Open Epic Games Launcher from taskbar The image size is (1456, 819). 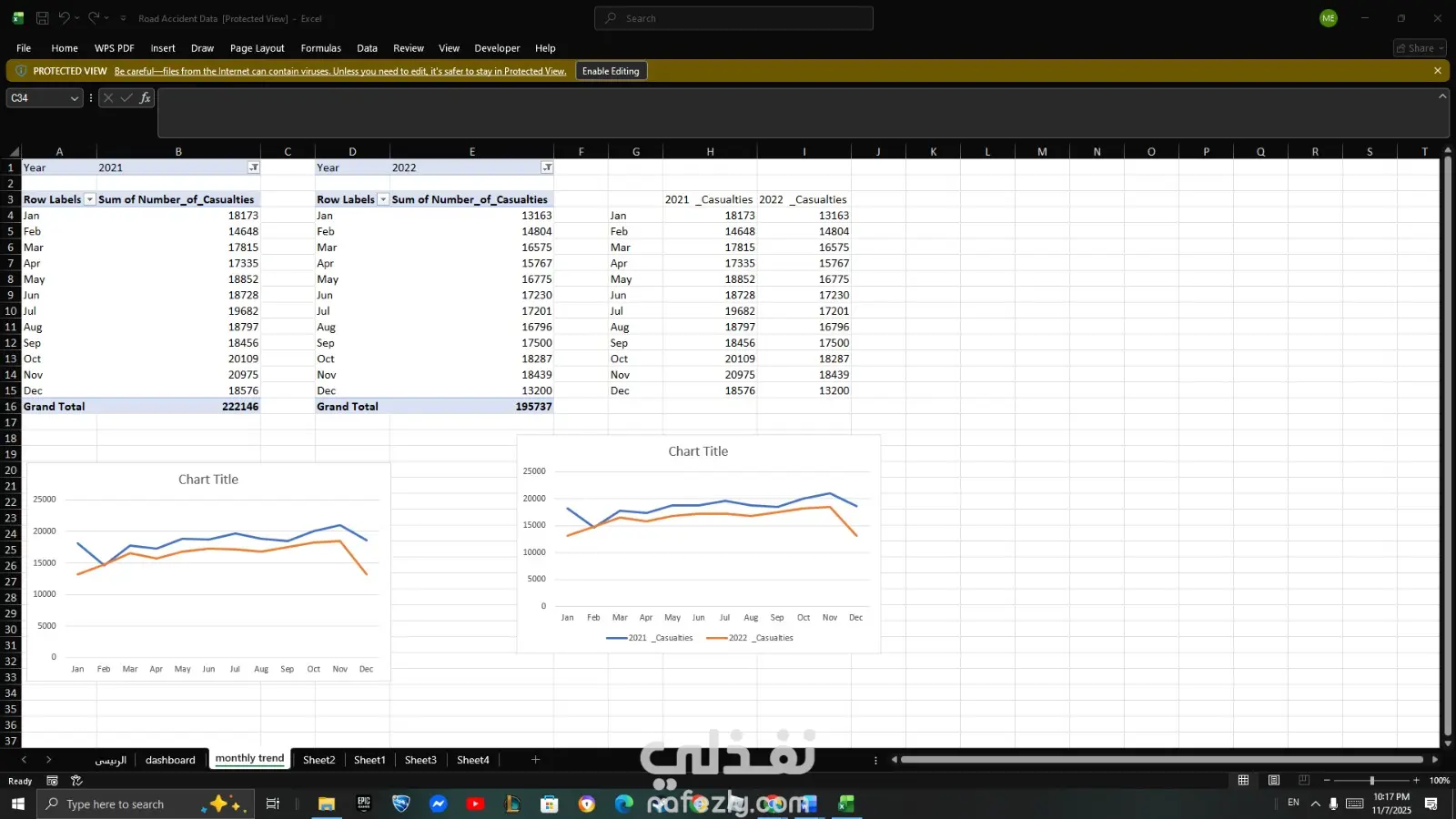pyautogui.click(x=364, y=804)
